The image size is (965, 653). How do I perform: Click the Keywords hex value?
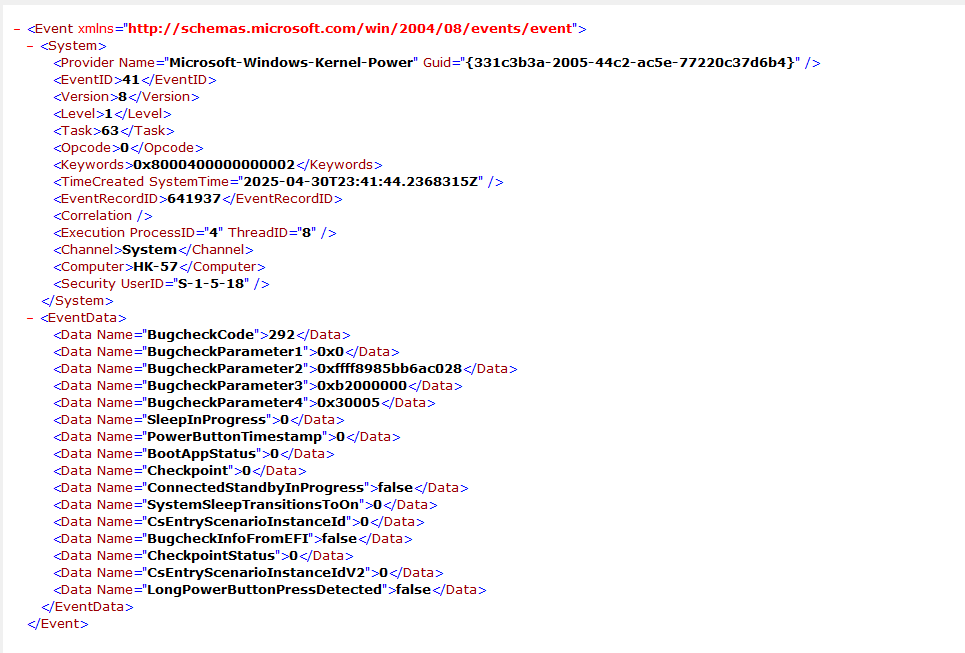pyautogui.click(x=214, y=165)
